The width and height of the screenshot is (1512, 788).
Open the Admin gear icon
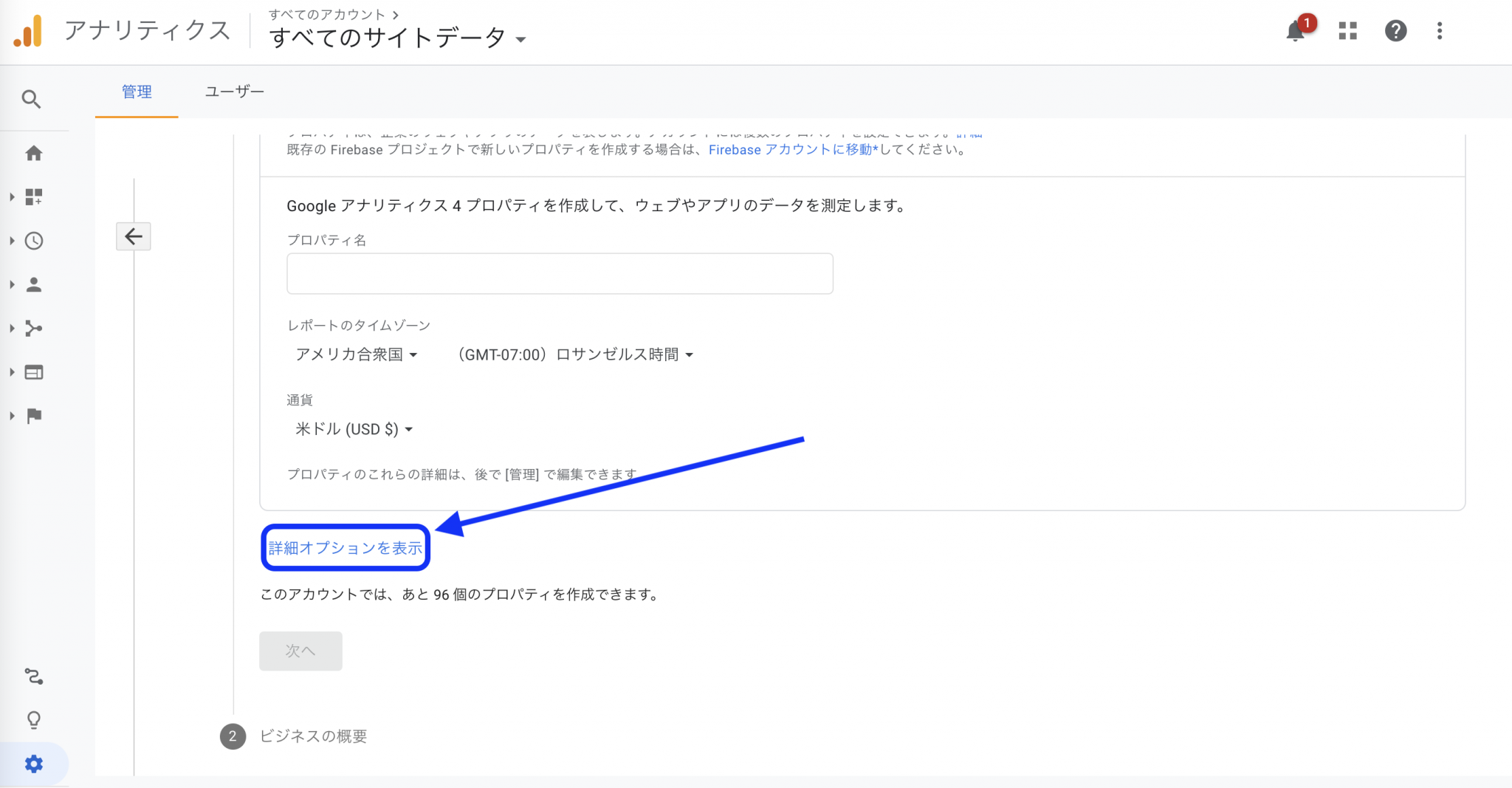click(x=34, y=764)
